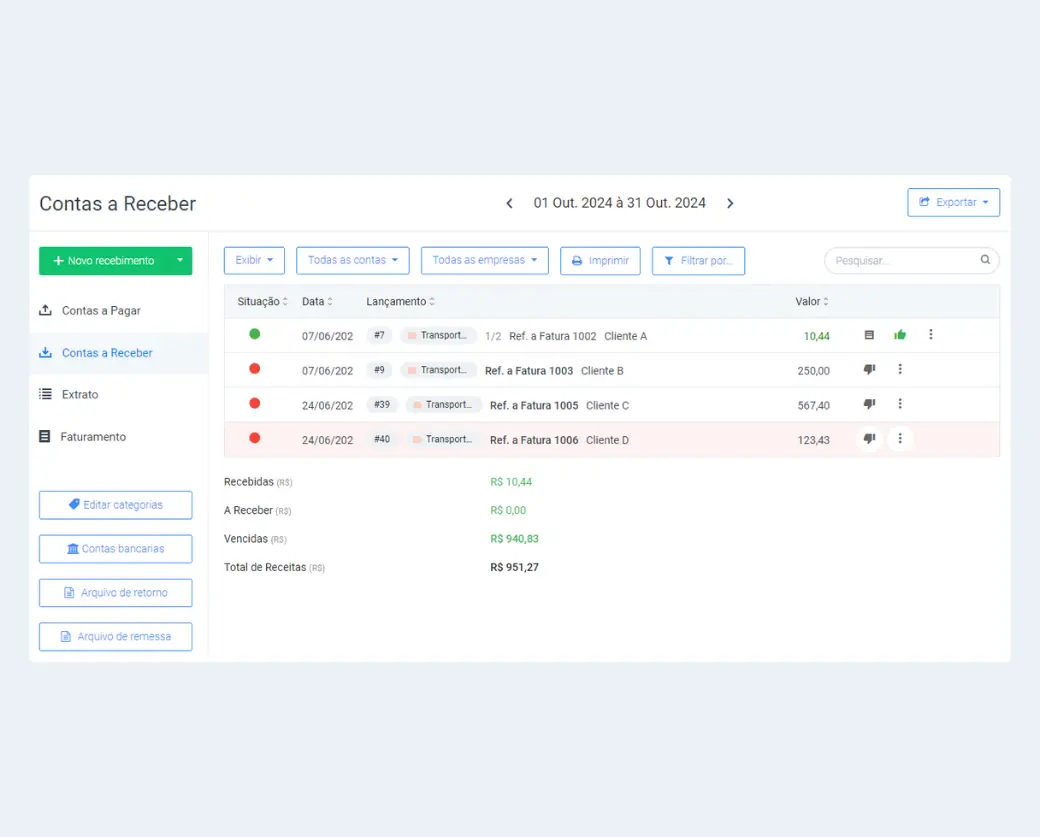1040x837 pixels.
Task: Open the Extrato sidebar item
Action: tap(80, 395)
